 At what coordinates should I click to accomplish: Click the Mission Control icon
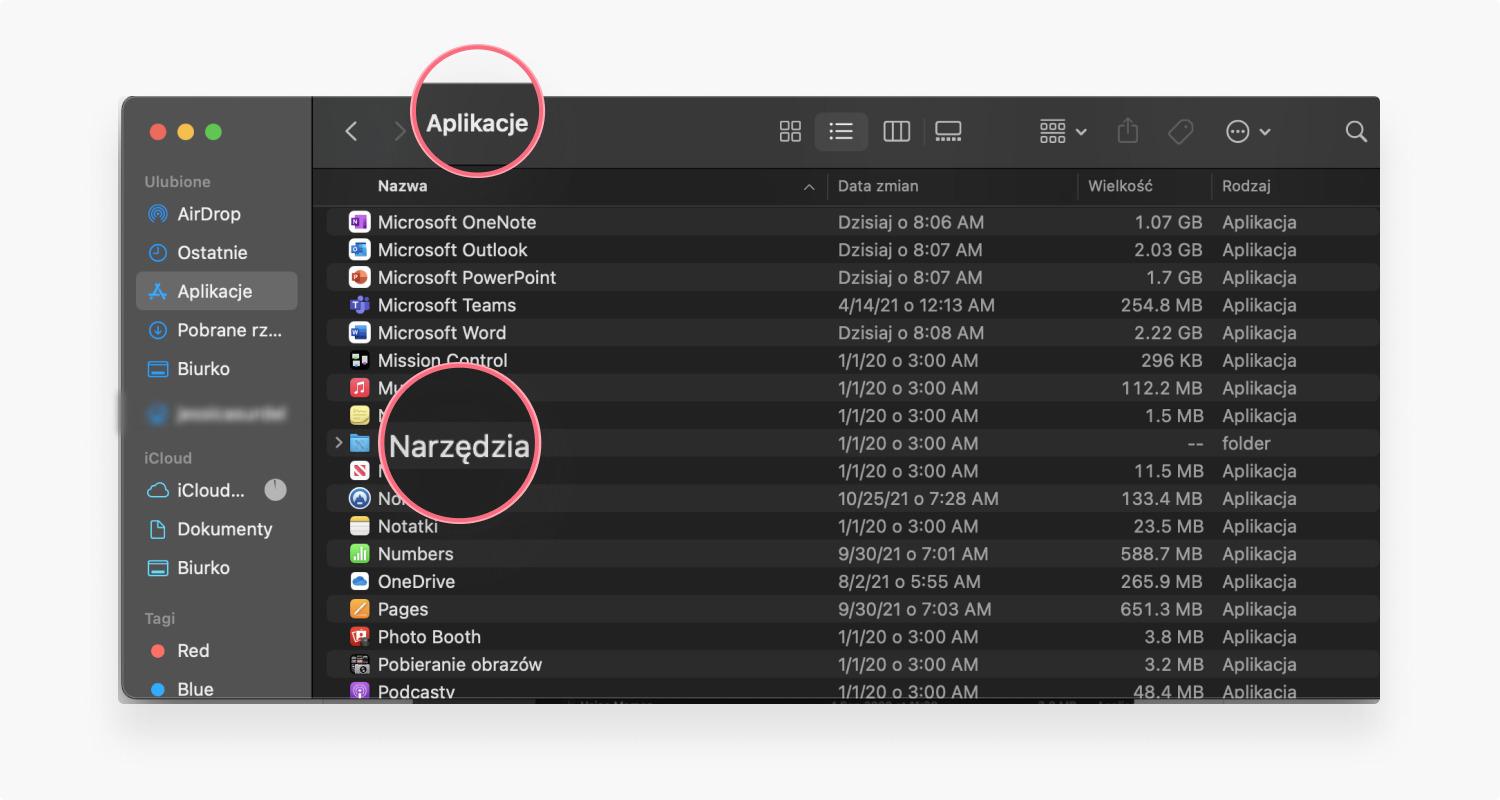click(x=360, y=360)
